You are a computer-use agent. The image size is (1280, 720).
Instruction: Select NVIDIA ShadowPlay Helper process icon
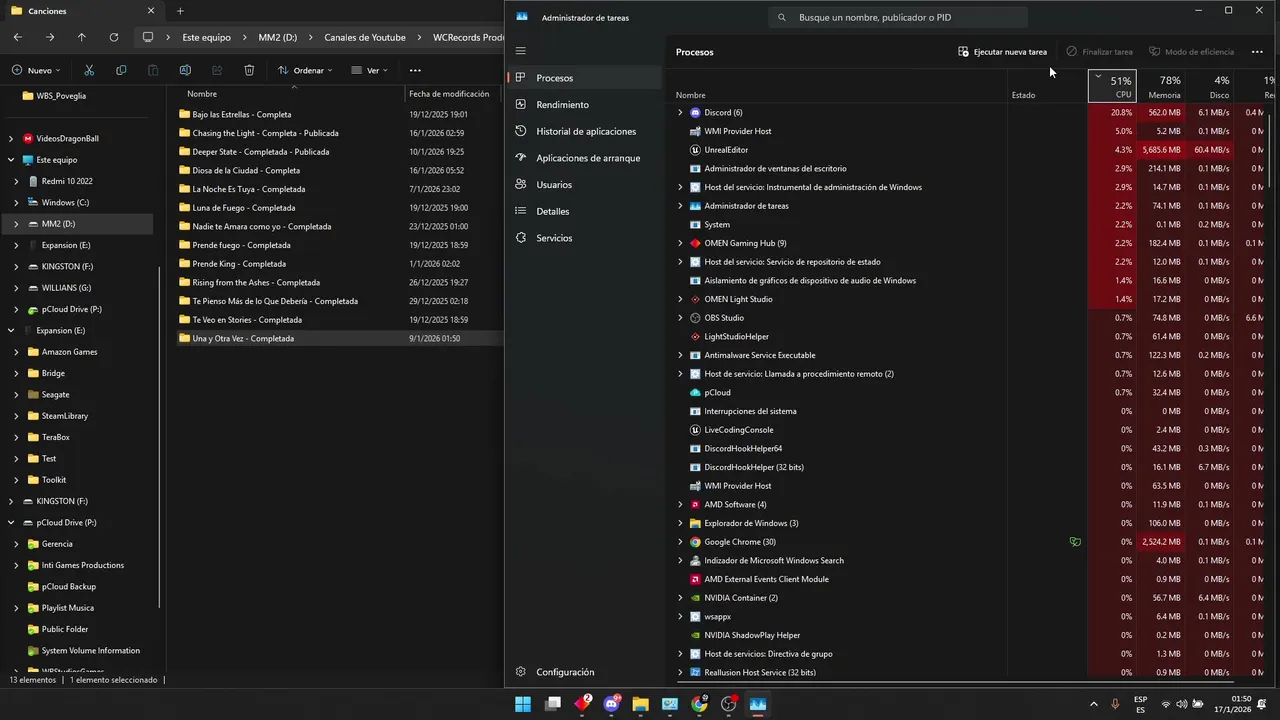click(x=695, y=635)
